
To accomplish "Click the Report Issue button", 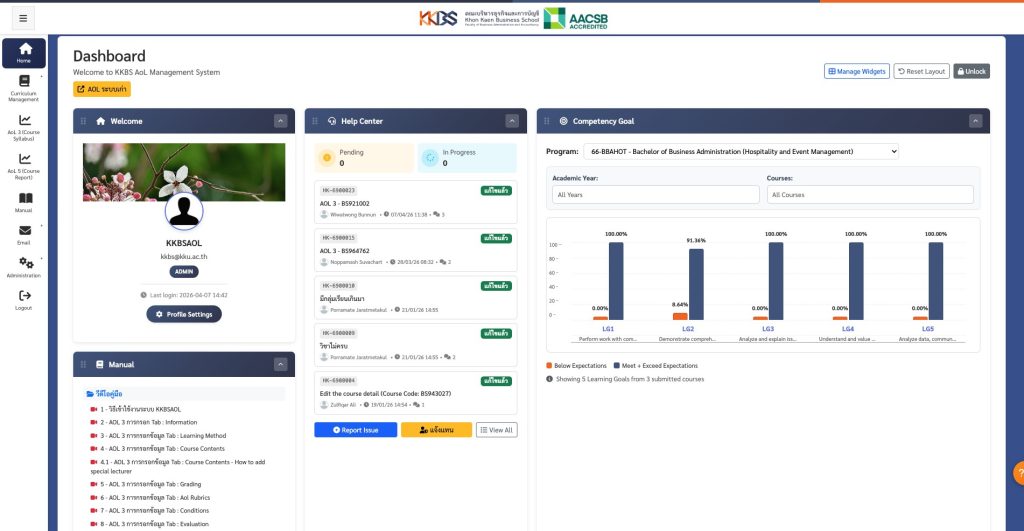I will coord(355,430).
